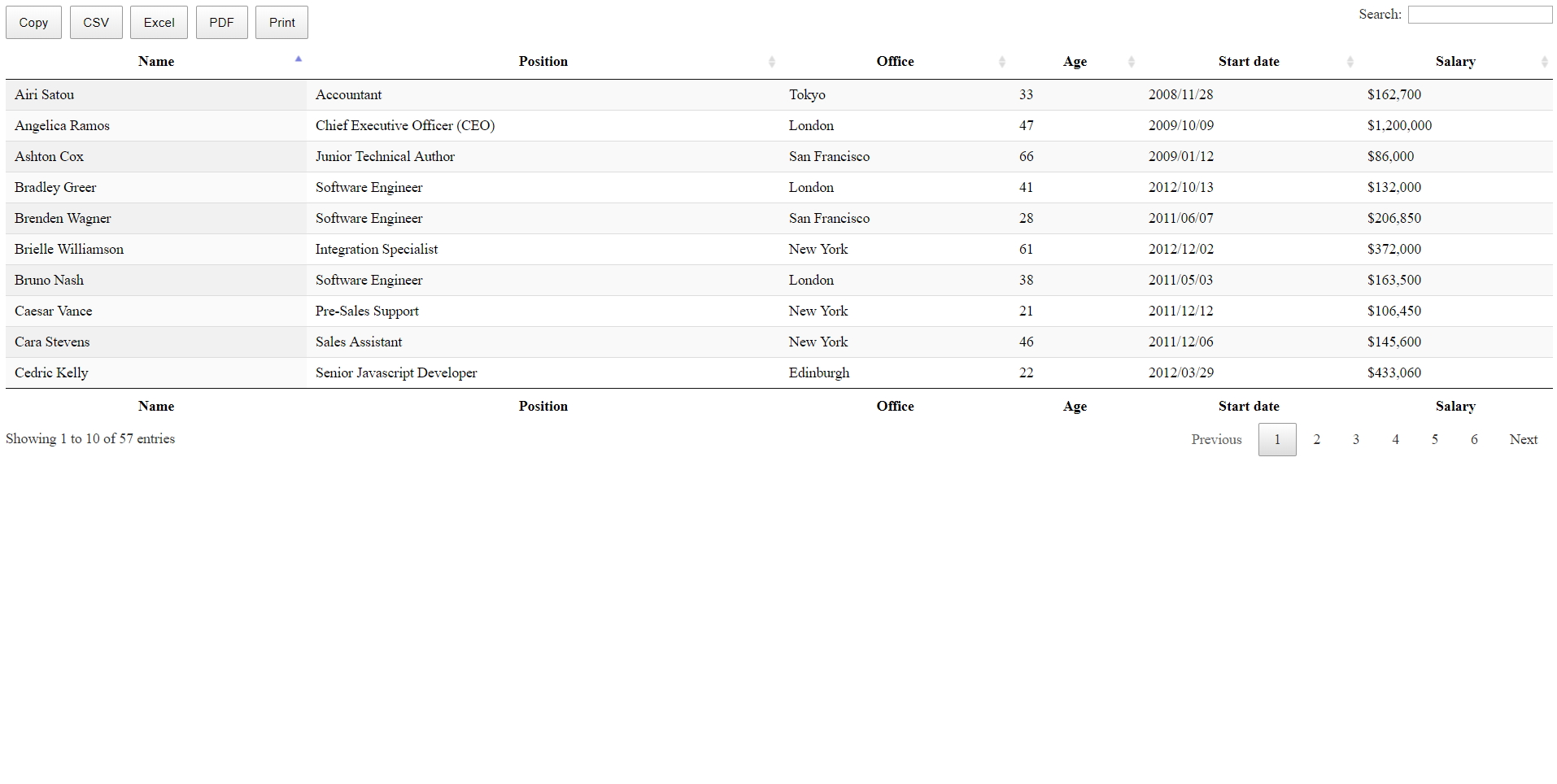Export the table to Excel
Image resolution: width=1557 pixels, height=784 pixels.
(159, 22)
